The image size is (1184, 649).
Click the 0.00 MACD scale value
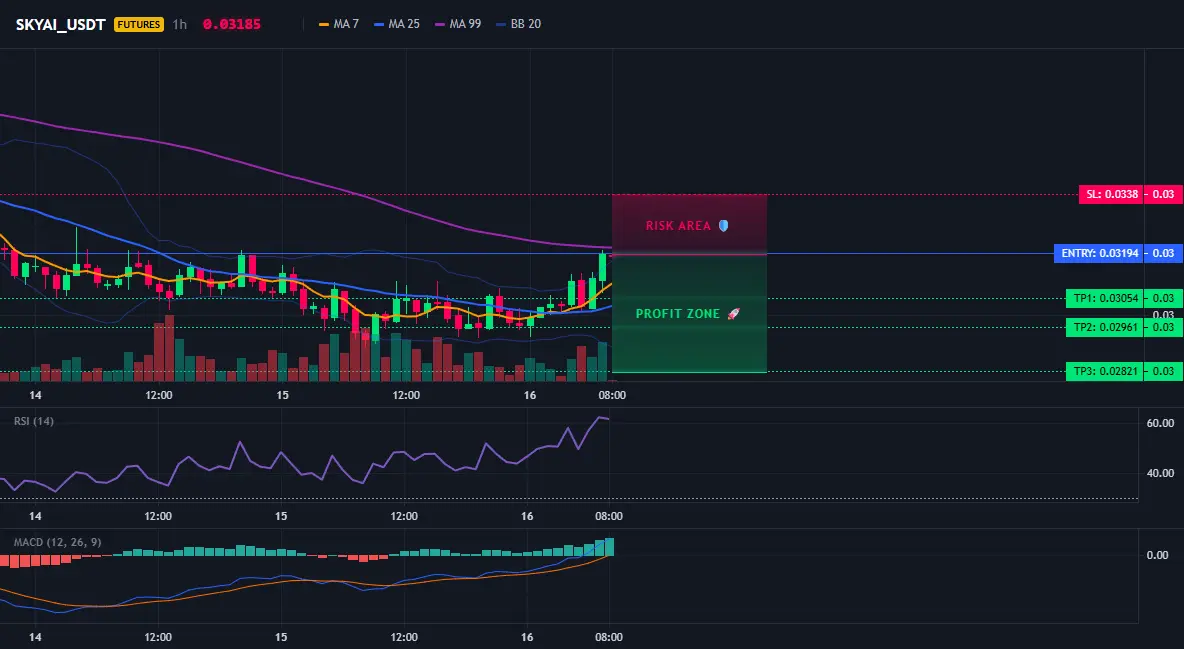click(x=1158, y=555)
